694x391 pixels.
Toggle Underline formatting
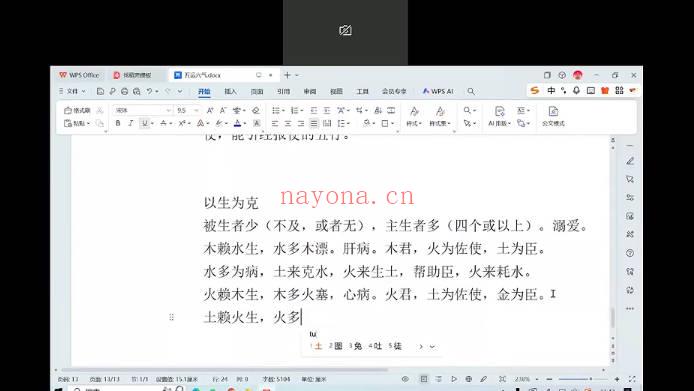click(x=144, y=123)
